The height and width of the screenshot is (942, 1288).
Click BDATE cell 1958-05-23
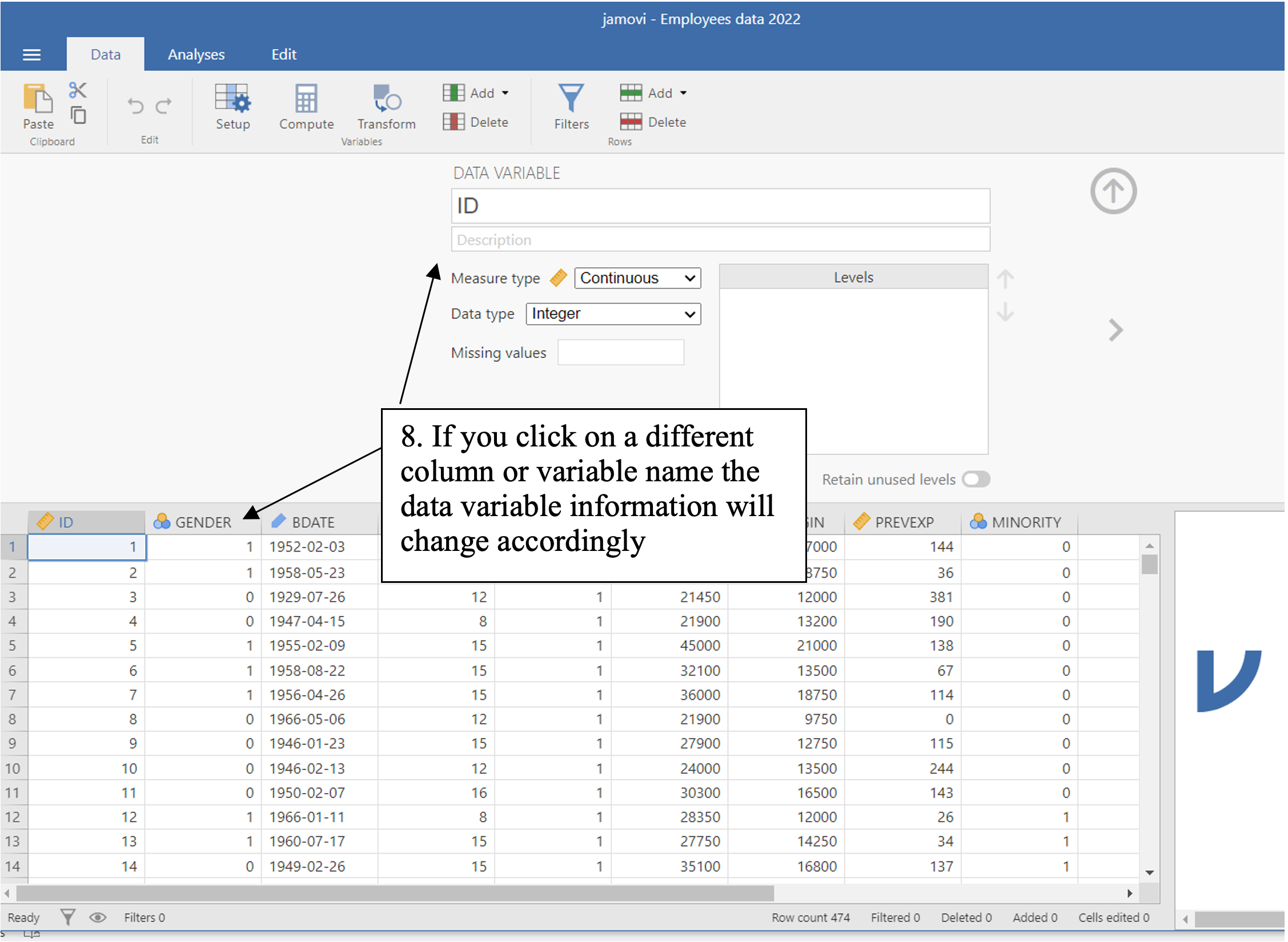click(x=320, y=572)
